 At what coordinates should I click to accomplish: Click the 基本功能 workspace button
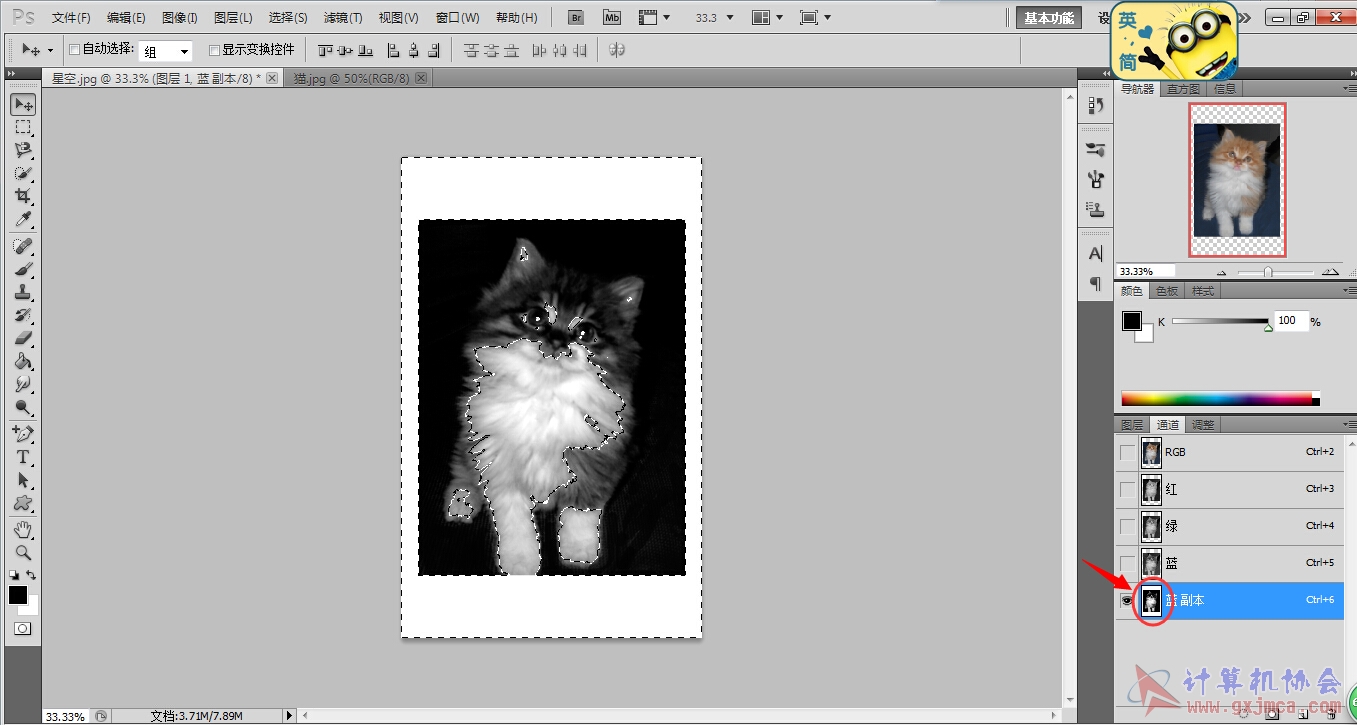1049,18
